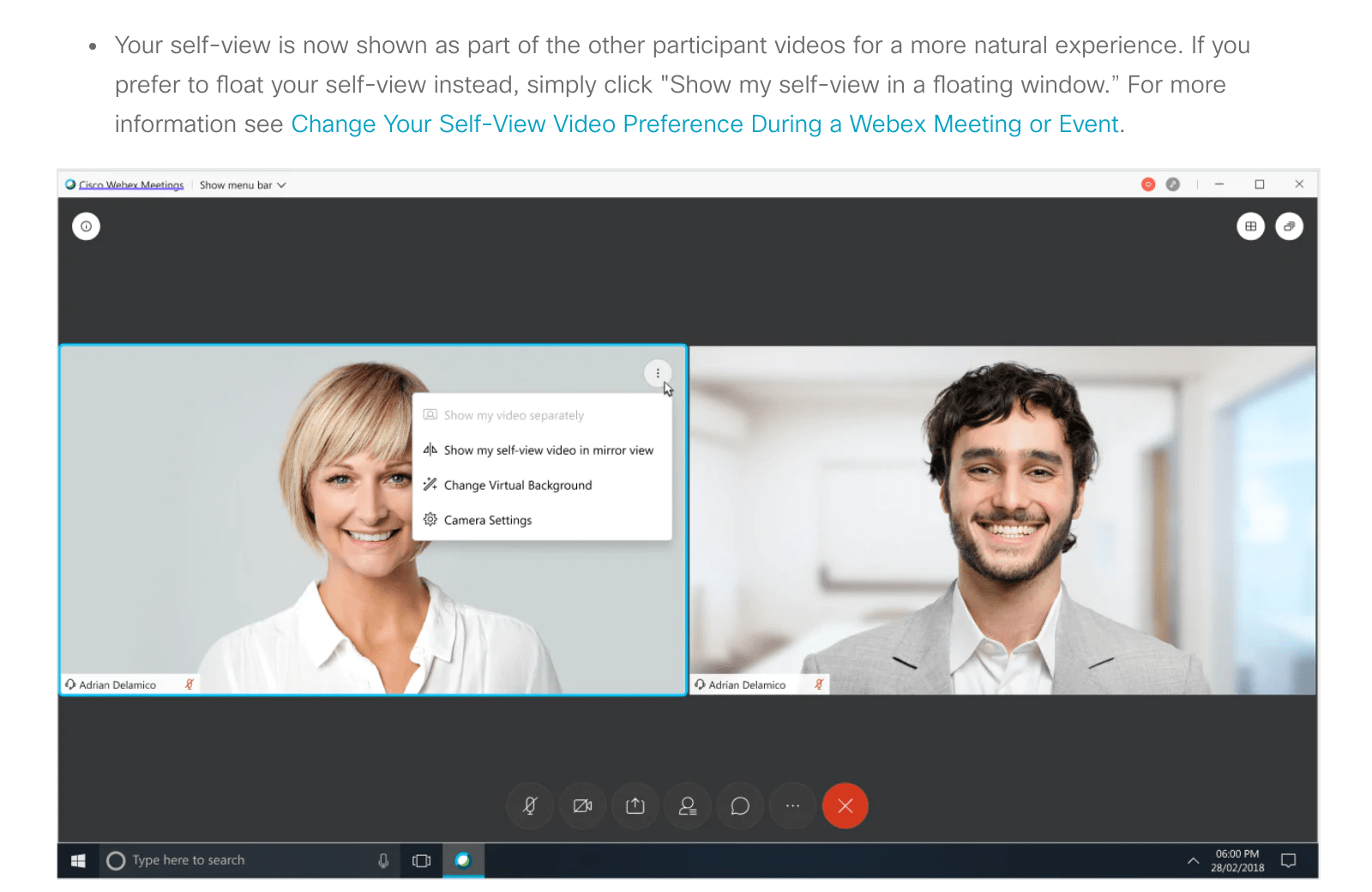Image resolution: width=1372 pixels, height=892 pixels.
Task: Enable Show my self-view video in mirror view
Action: tap(548, 449)
